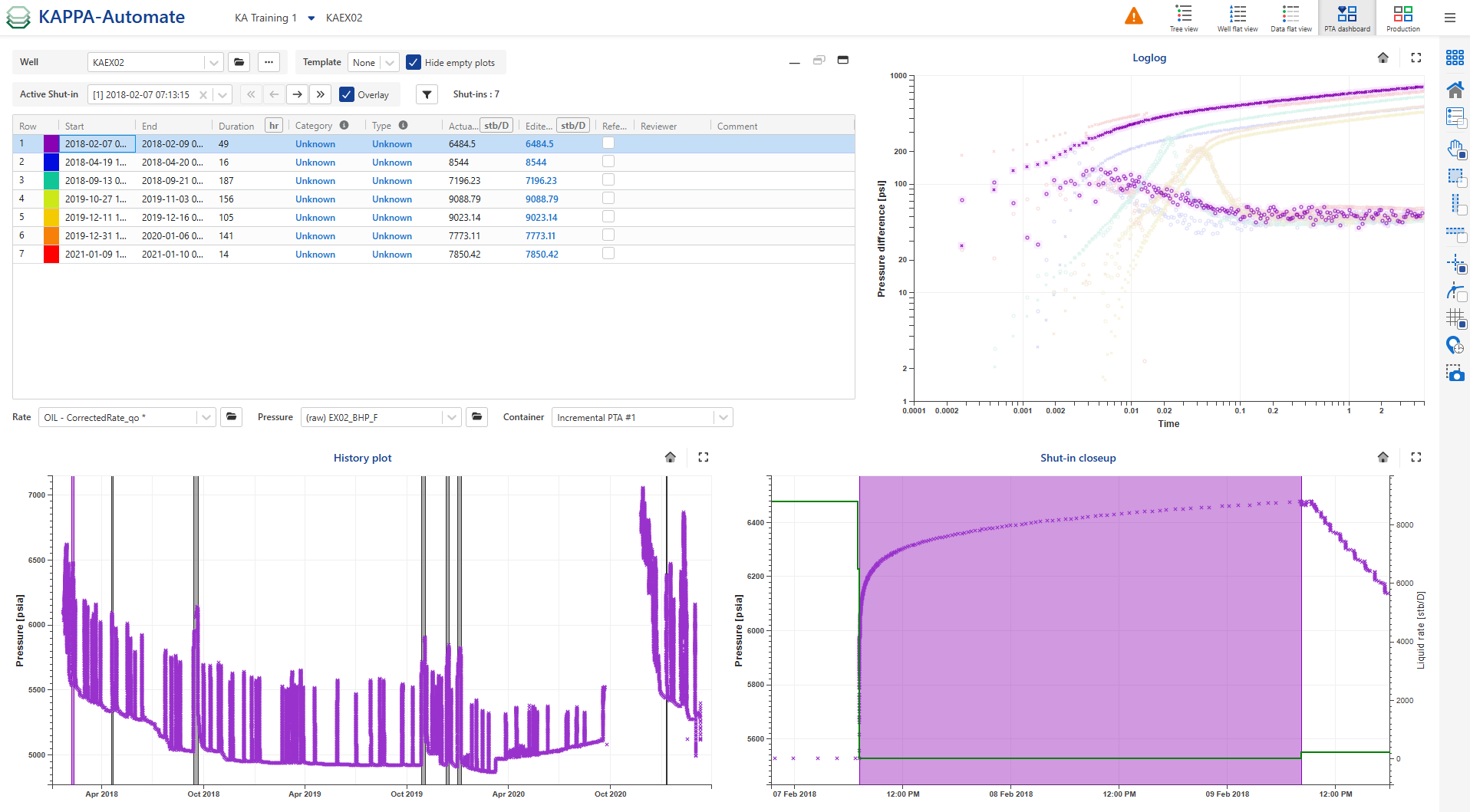Click the snapshot camera icon in the sidebar
This screenshot has width=1470, height=812.
(x=1455, y=374)
